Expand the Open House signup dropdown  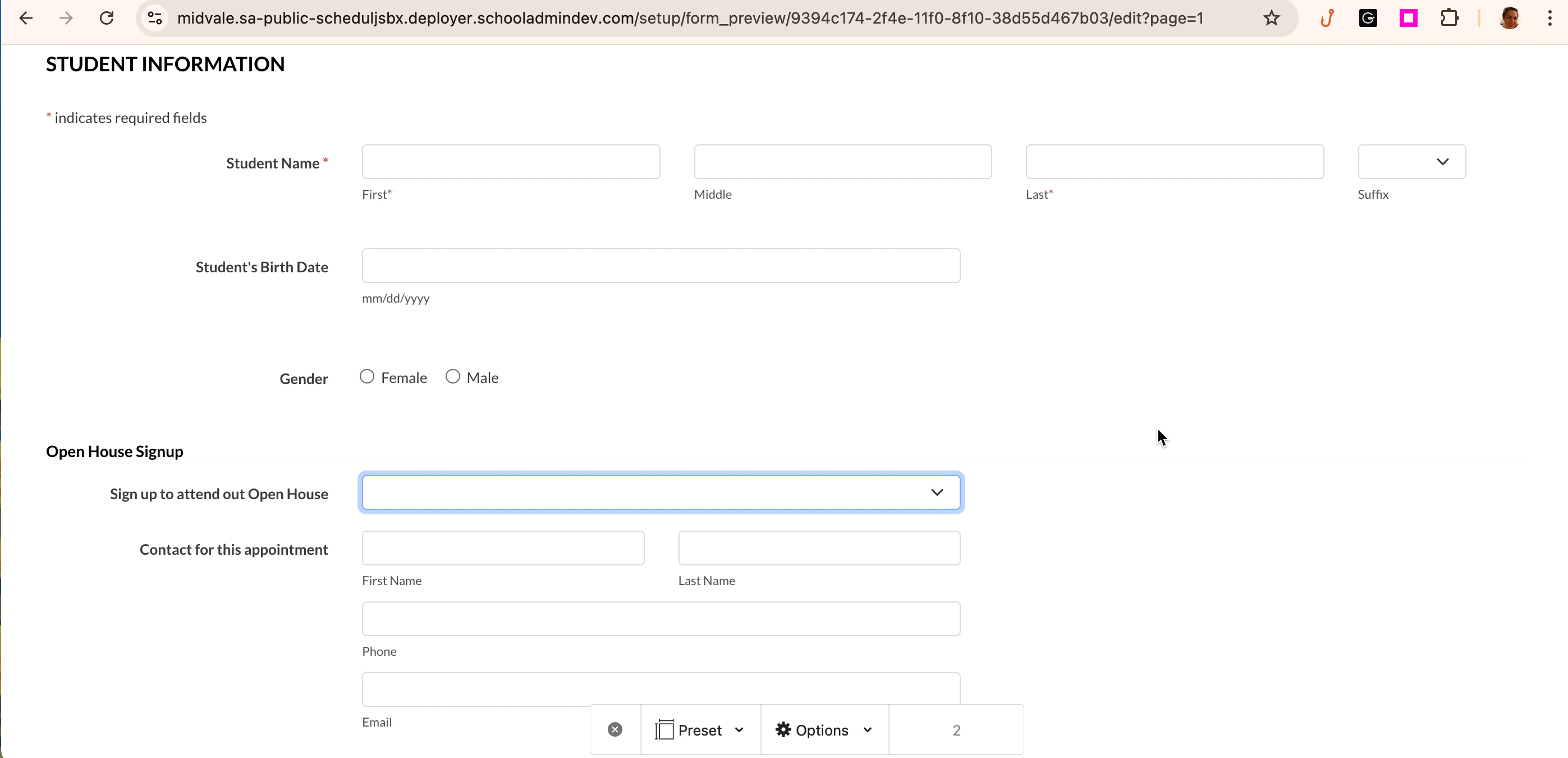tap(661, 492)
